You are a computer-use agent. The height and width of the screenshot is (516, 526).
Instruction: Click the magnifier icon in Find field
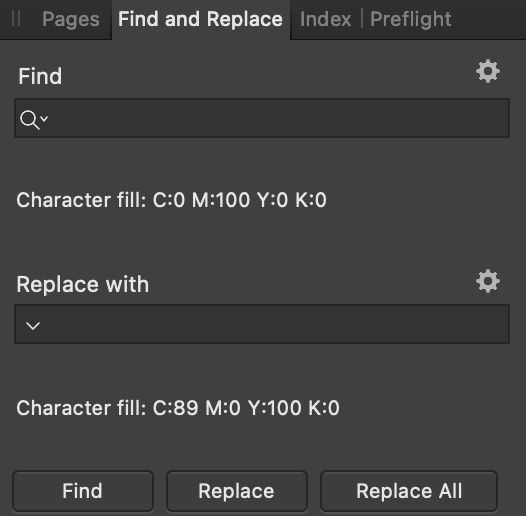30,120
